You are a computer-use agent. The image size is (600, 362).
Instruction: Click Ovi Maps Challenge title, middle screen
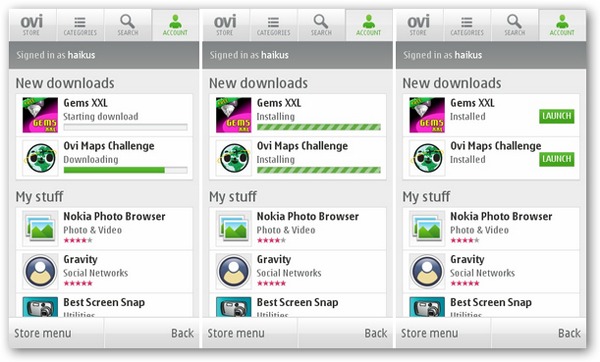[x=302, y=146]
